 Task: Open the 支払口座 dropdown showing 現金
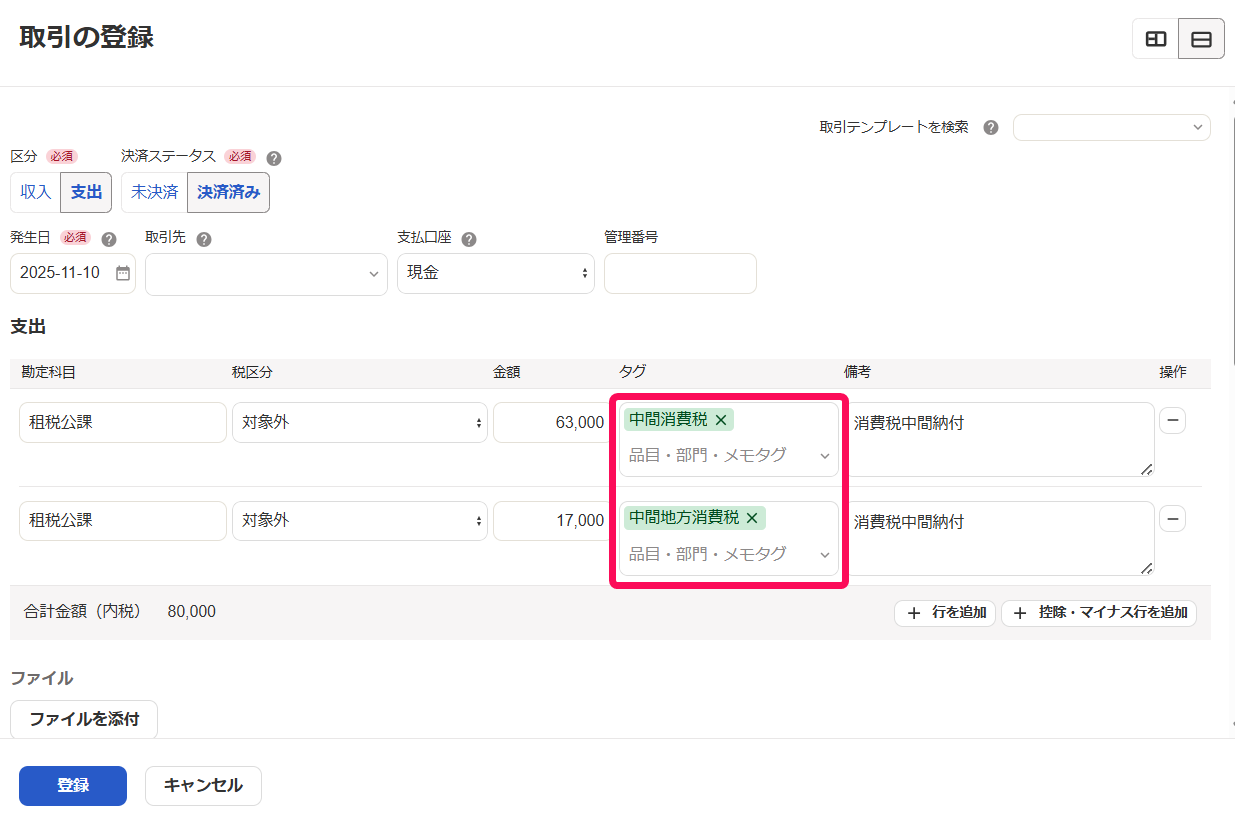pos(496,273)
